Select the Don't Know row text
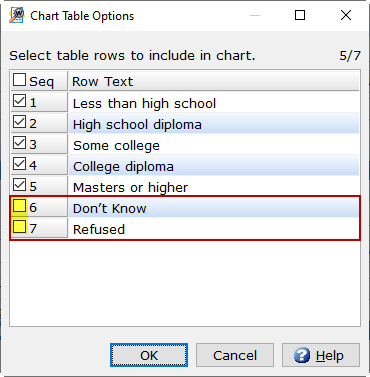This screenshot has height=377, width=370. pyautogui.click(x=110, y=209)
